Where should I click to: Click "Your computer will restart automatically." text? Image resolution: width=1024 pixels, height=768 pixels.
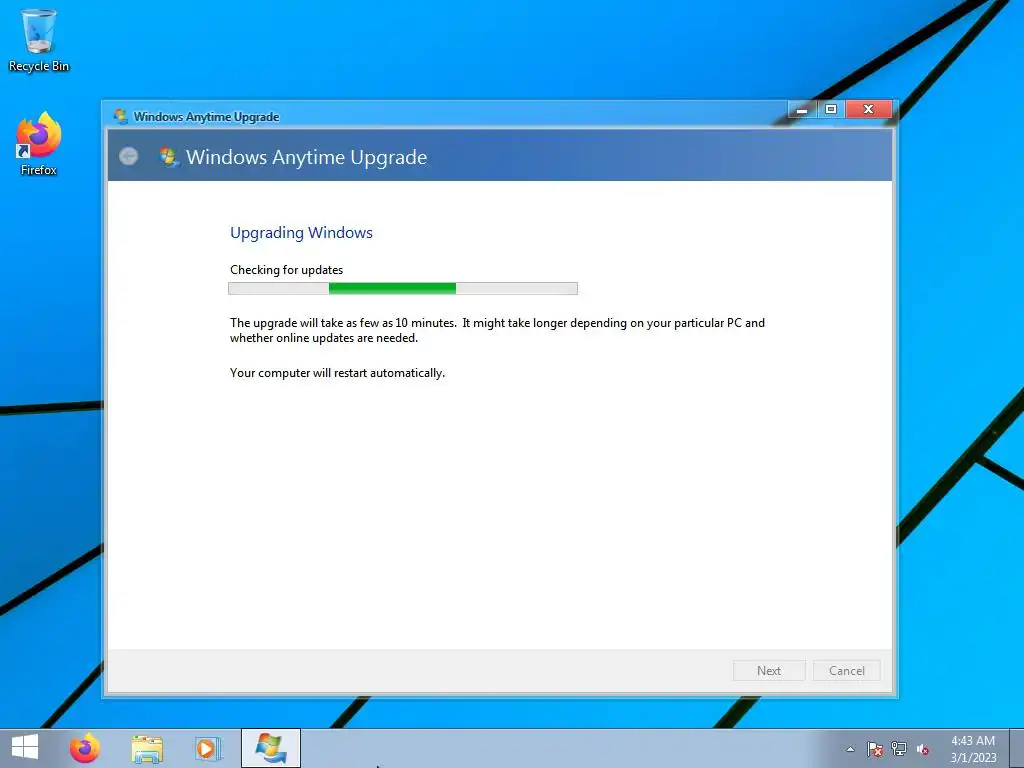coord(337,373)
